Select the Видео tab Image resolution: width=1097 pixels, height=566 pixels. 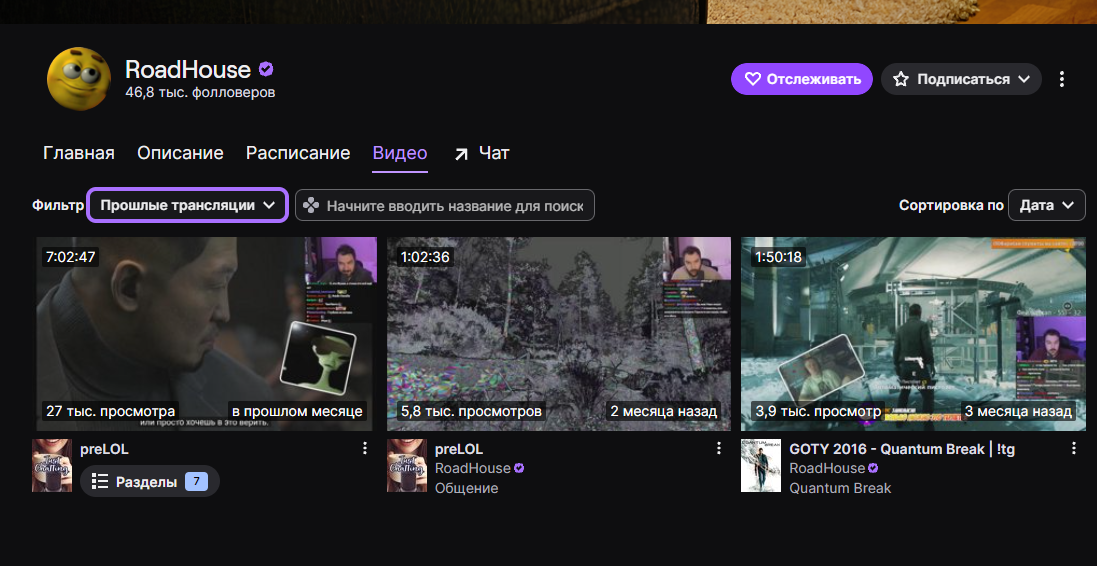(x=399, y=153)
